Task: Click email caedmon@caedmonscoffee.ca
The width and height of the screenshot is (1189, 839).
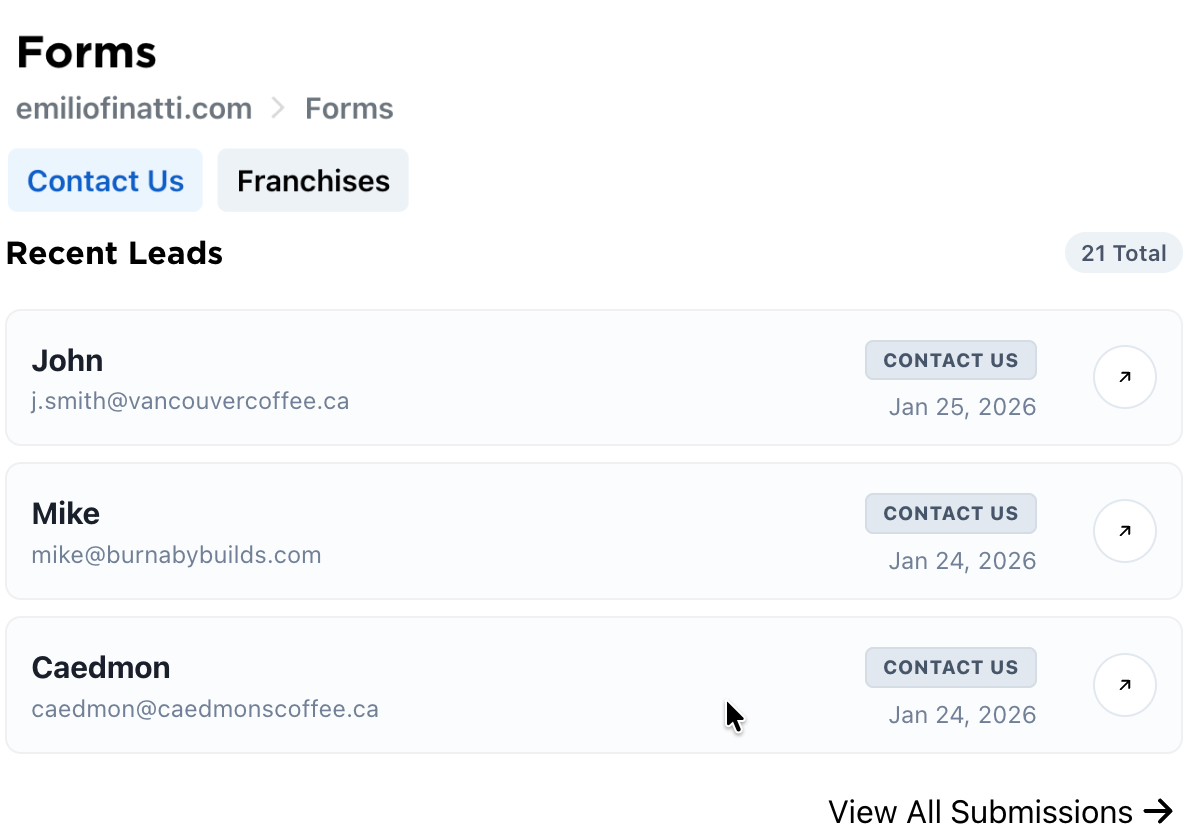Action: point(205,710)
